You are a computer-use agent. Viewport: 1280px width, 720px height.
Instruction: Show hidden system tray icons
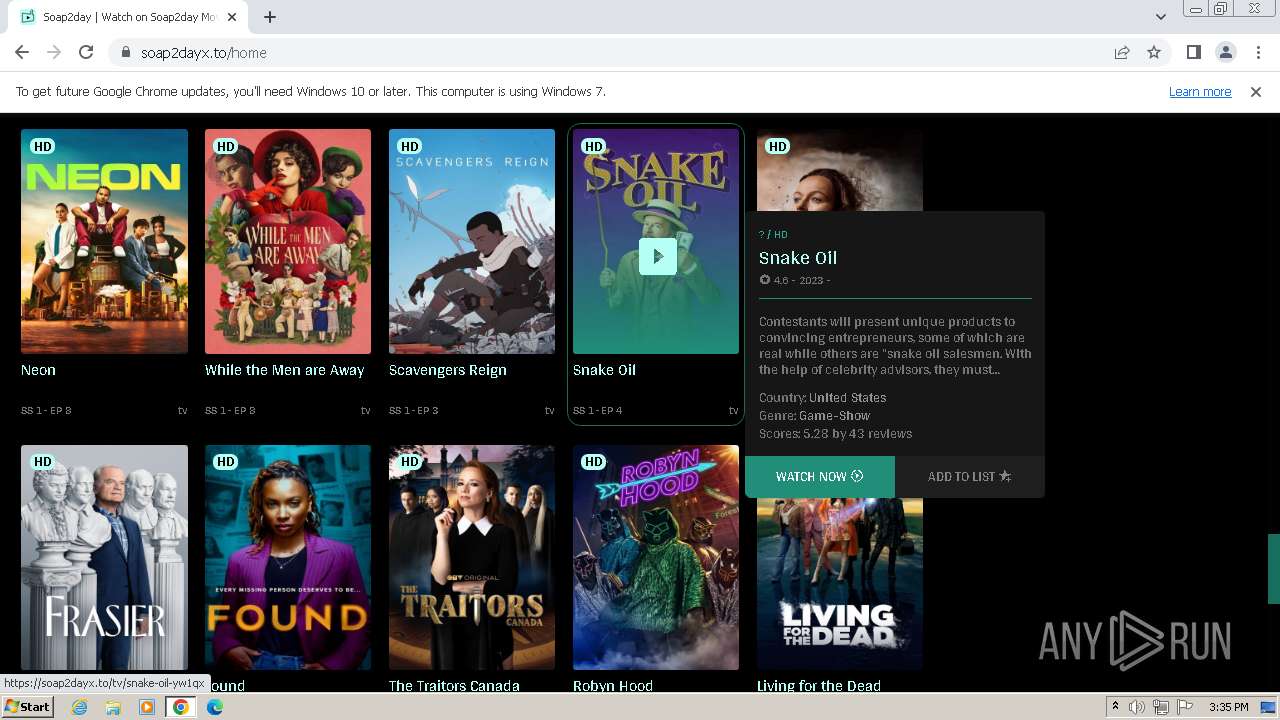pyautogui.click(x=1115, y=707)
